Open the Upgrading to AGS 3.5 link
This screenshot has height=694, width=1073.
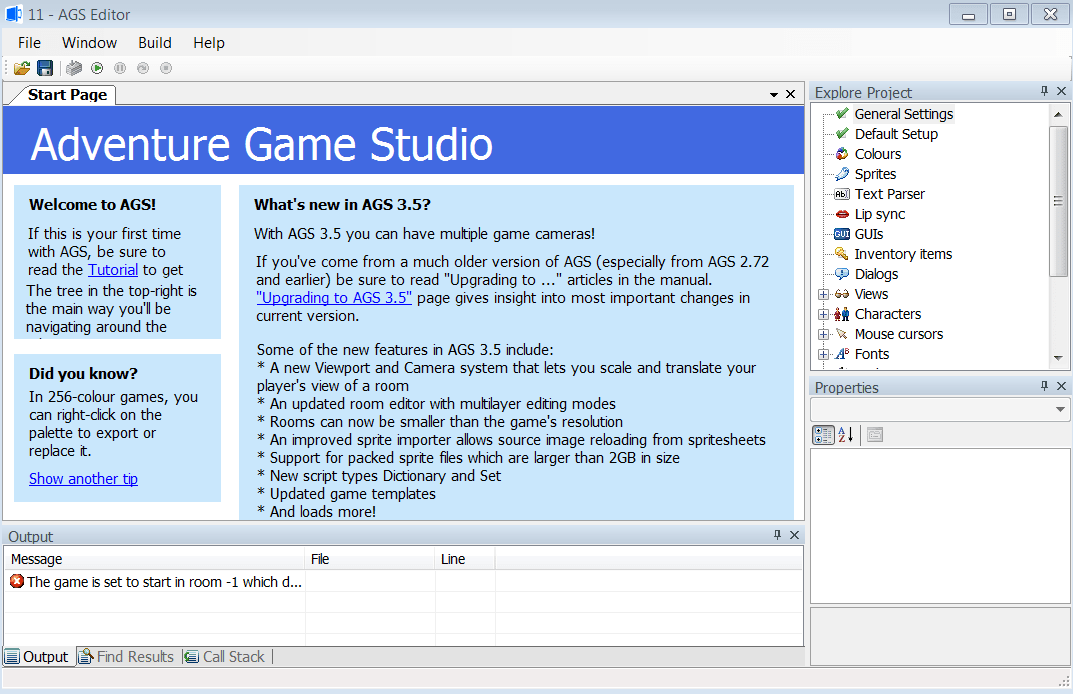(x=334, y=298)
